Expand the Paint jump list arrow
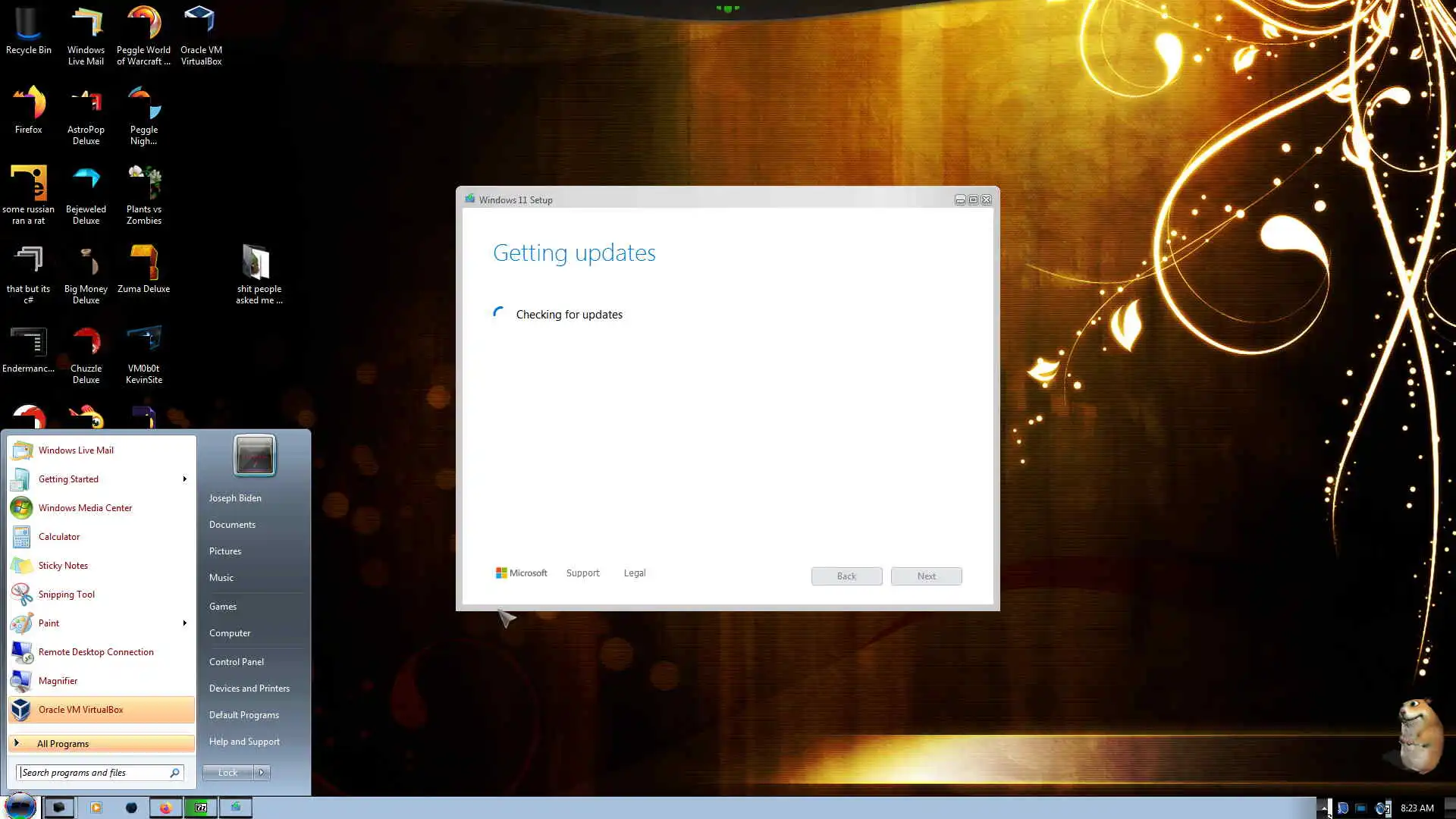 pyautogui.click(x=184, y=623)
